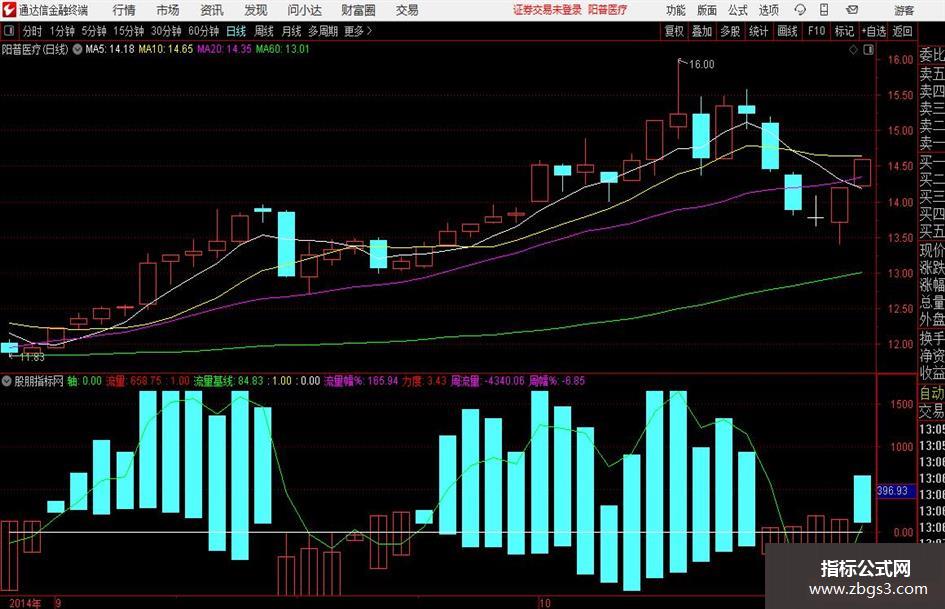Click the diamond icon above the price axis
The image size is (945, 609).
point(853,50)
